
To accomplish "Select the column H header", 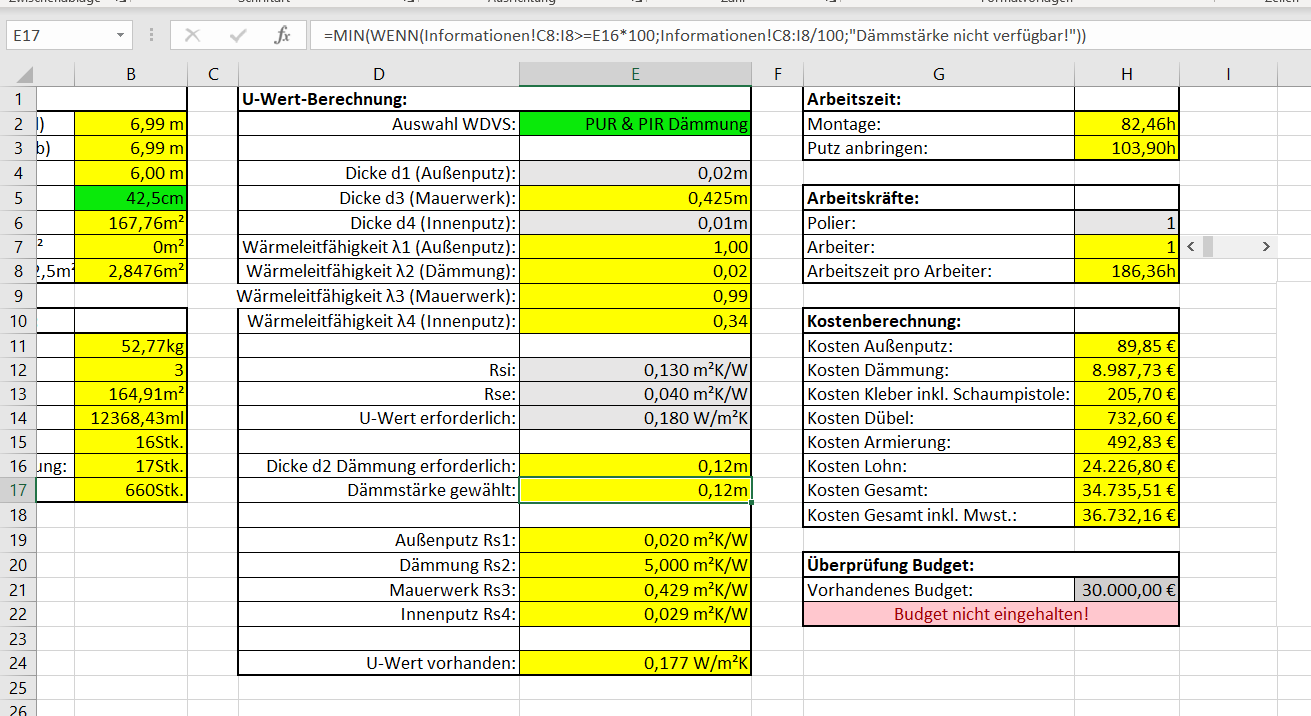I will (x=1126, y=73).
